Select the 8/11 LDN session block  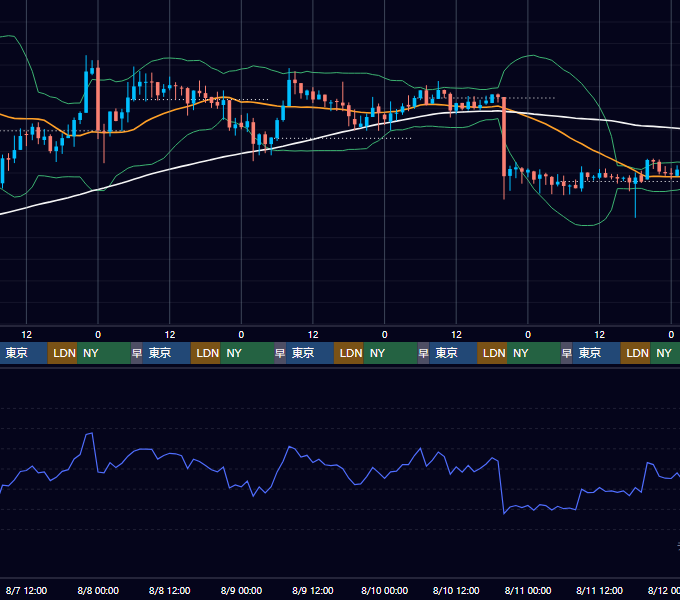636,353
